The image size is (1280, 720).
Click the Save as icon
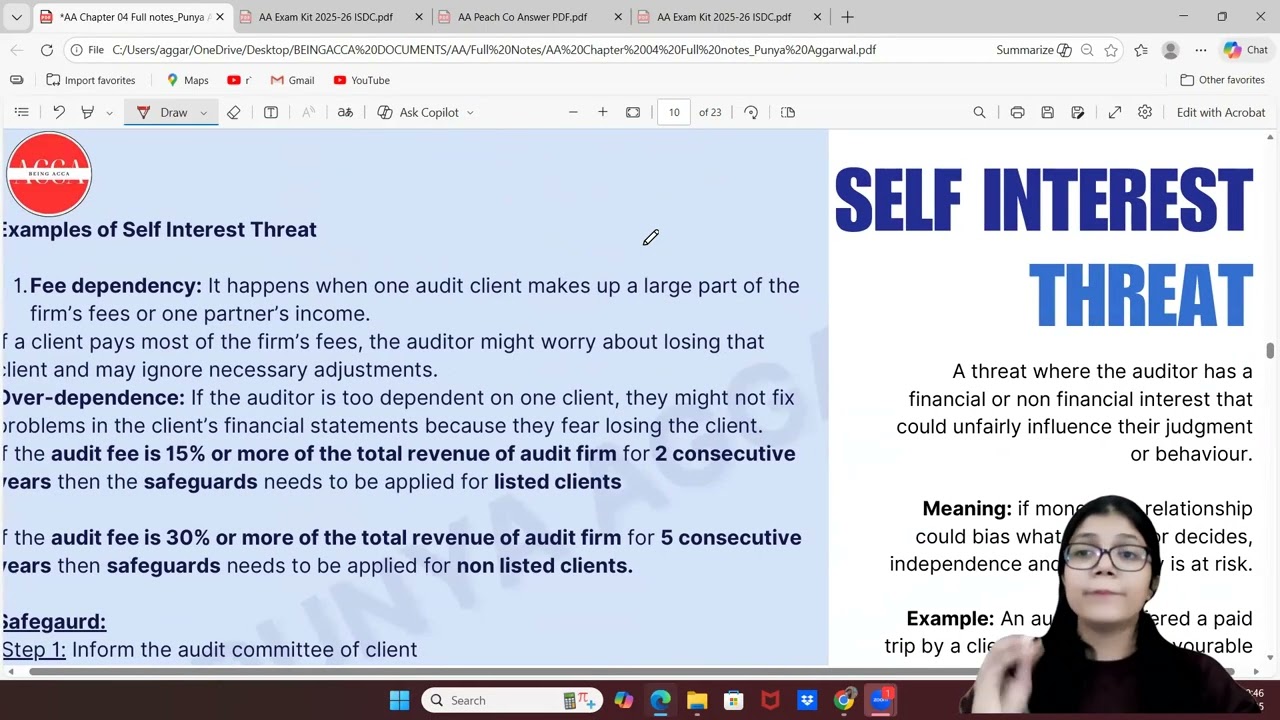coord(1078,112)
